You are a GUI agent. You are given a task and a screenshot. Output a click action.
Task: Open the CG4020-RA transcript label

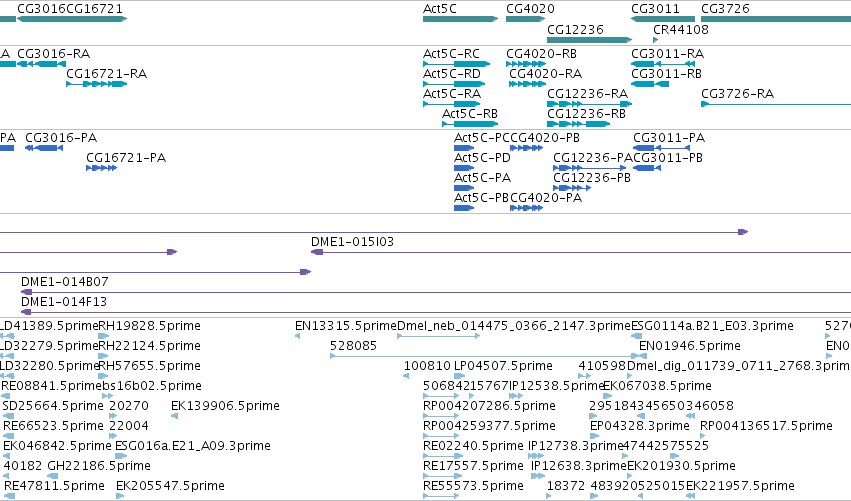point(545,74)
